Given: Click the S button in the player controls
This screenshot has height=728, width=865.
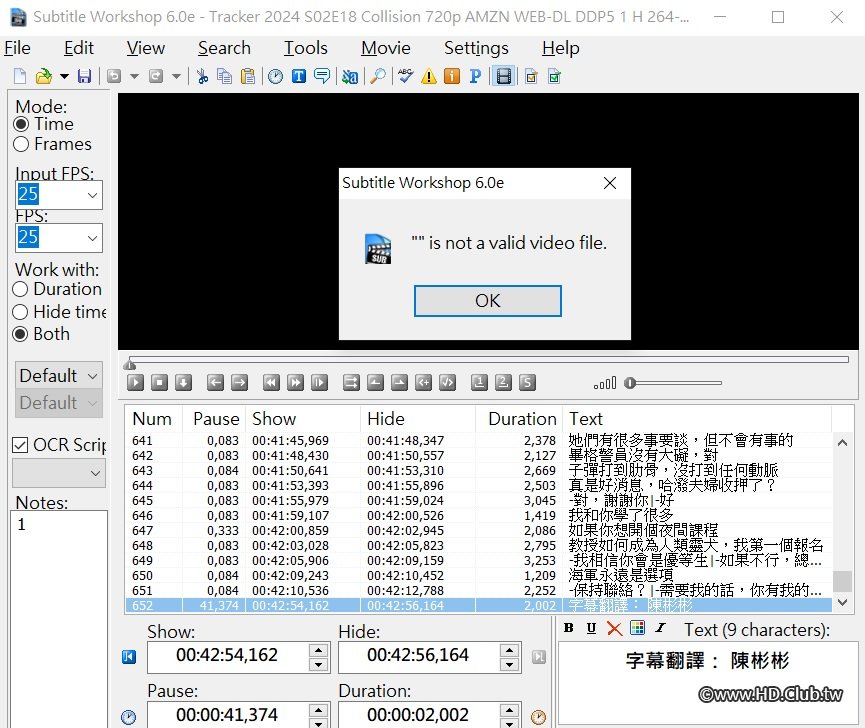Looking at the screenshot, I should tap(527, 382).
